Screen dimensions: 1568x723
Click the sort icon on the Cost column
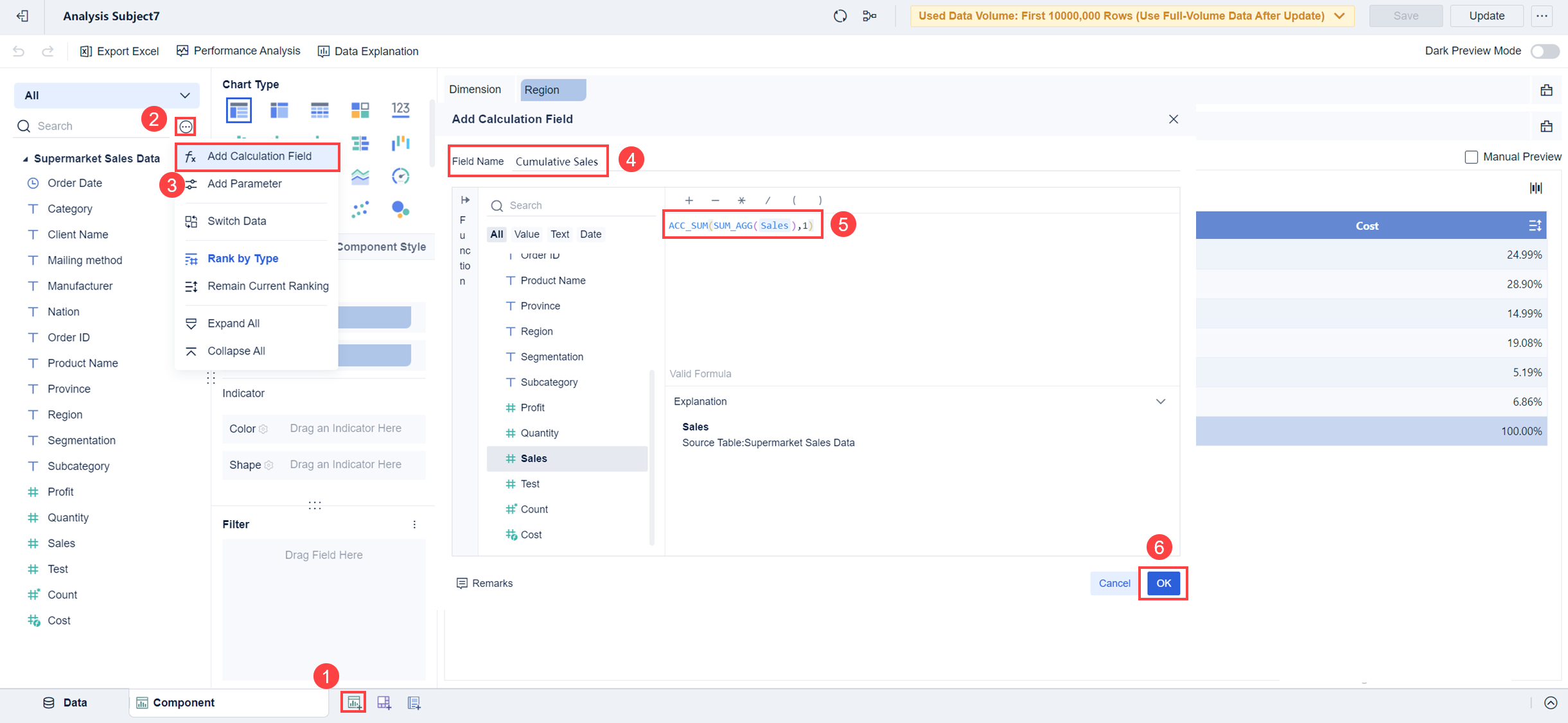tap(1537, 225)
